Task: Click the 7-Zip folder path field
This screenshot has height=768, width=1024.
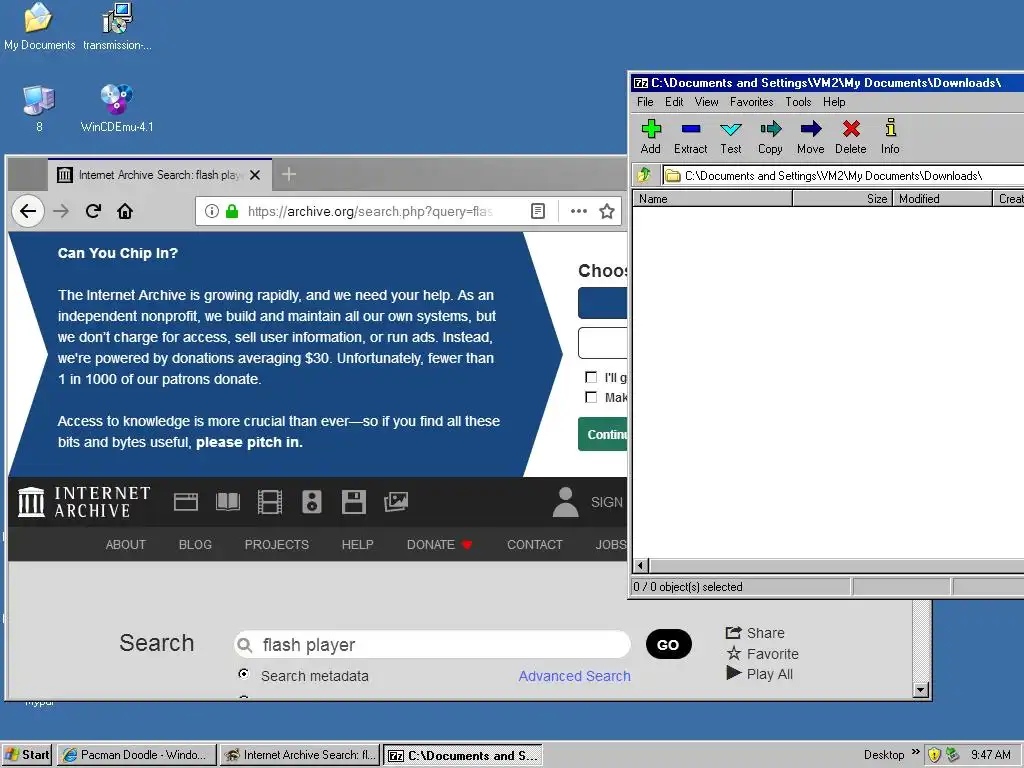Action: [842, 175]
